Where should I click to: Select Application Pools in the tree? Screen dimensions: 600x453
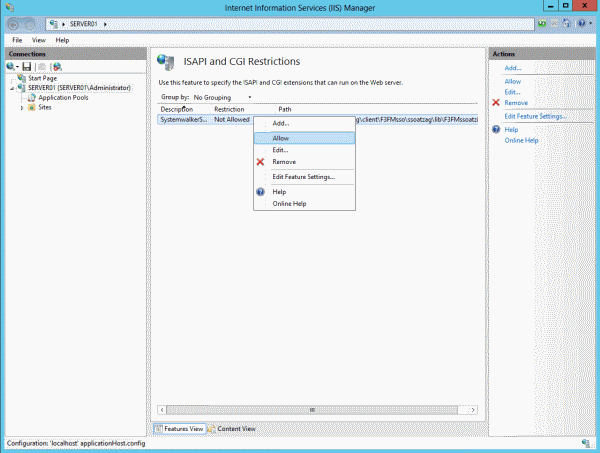pos(63,98)
